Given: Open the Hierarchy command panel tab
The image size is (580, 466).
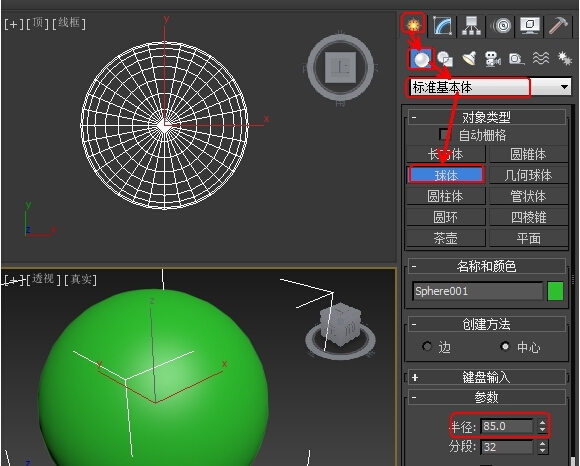Looking at the screenshot, I should [x=471, y=26].
